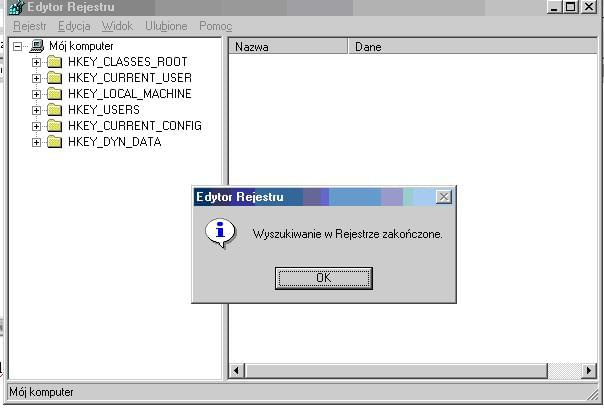
Task: Click the HKEY_USERS folder icon
Action: [x=54, y=110]
